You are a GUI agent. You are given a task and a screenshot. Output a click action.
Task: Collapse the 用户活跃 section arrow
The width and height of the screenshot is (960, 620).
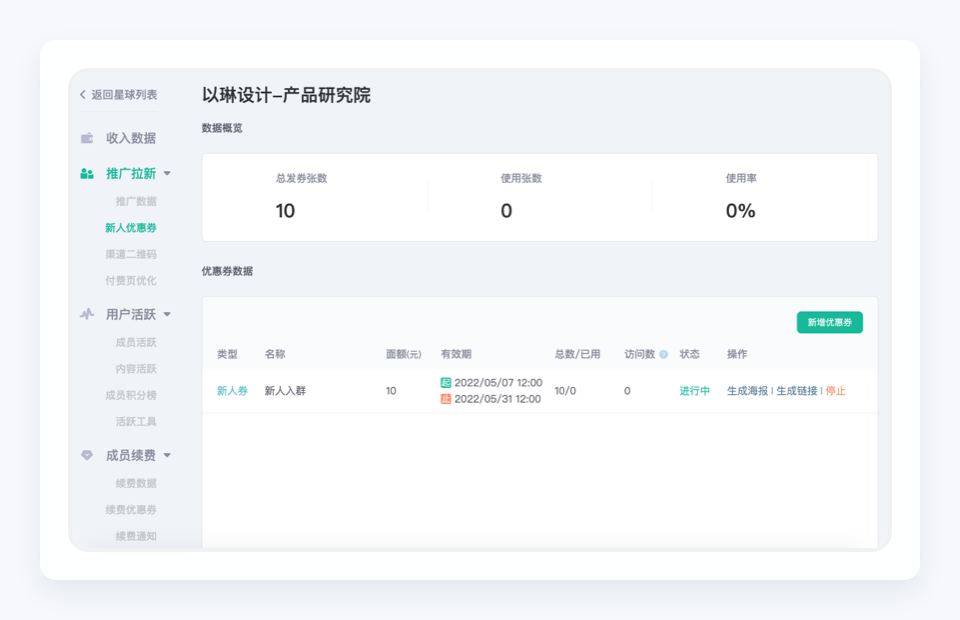[167, 315]
